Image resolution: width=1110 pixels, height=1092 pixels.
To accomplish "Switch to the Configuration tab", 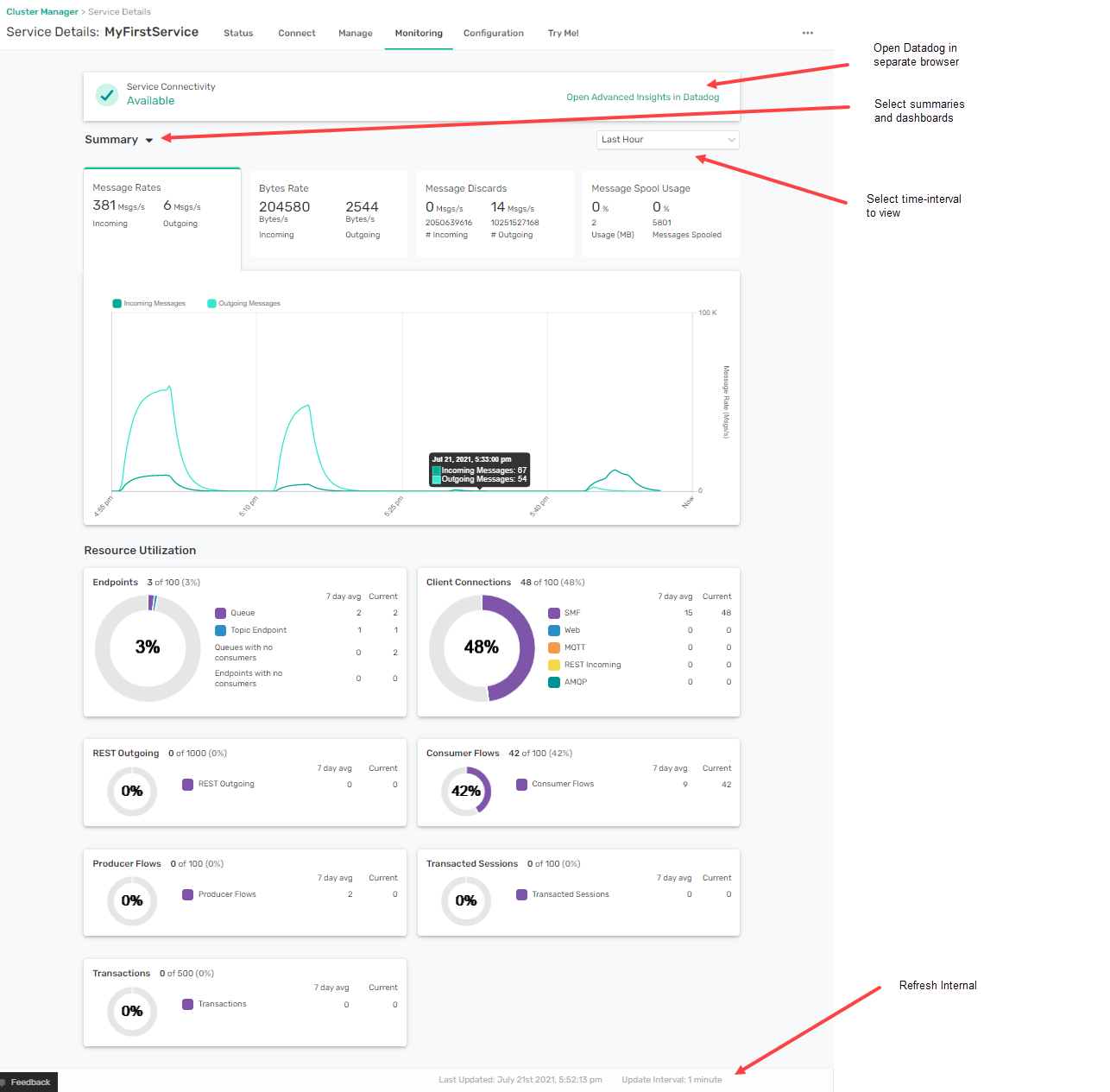I will tap(493, 34).
